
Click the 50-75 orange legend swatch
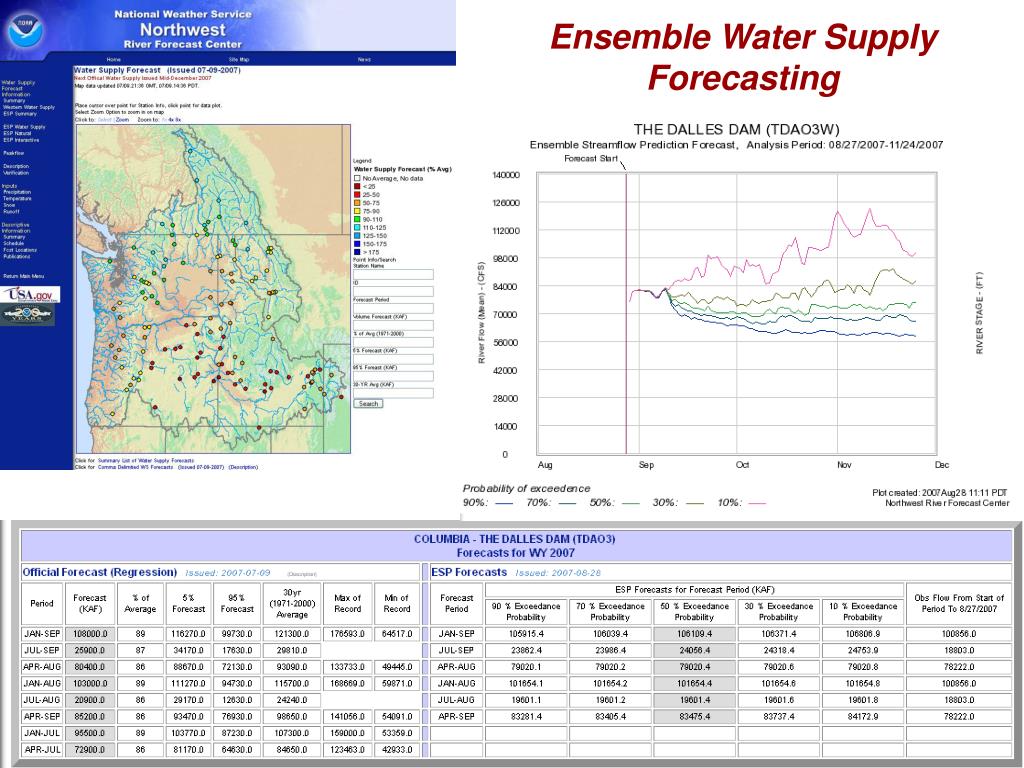click(357, 203)
